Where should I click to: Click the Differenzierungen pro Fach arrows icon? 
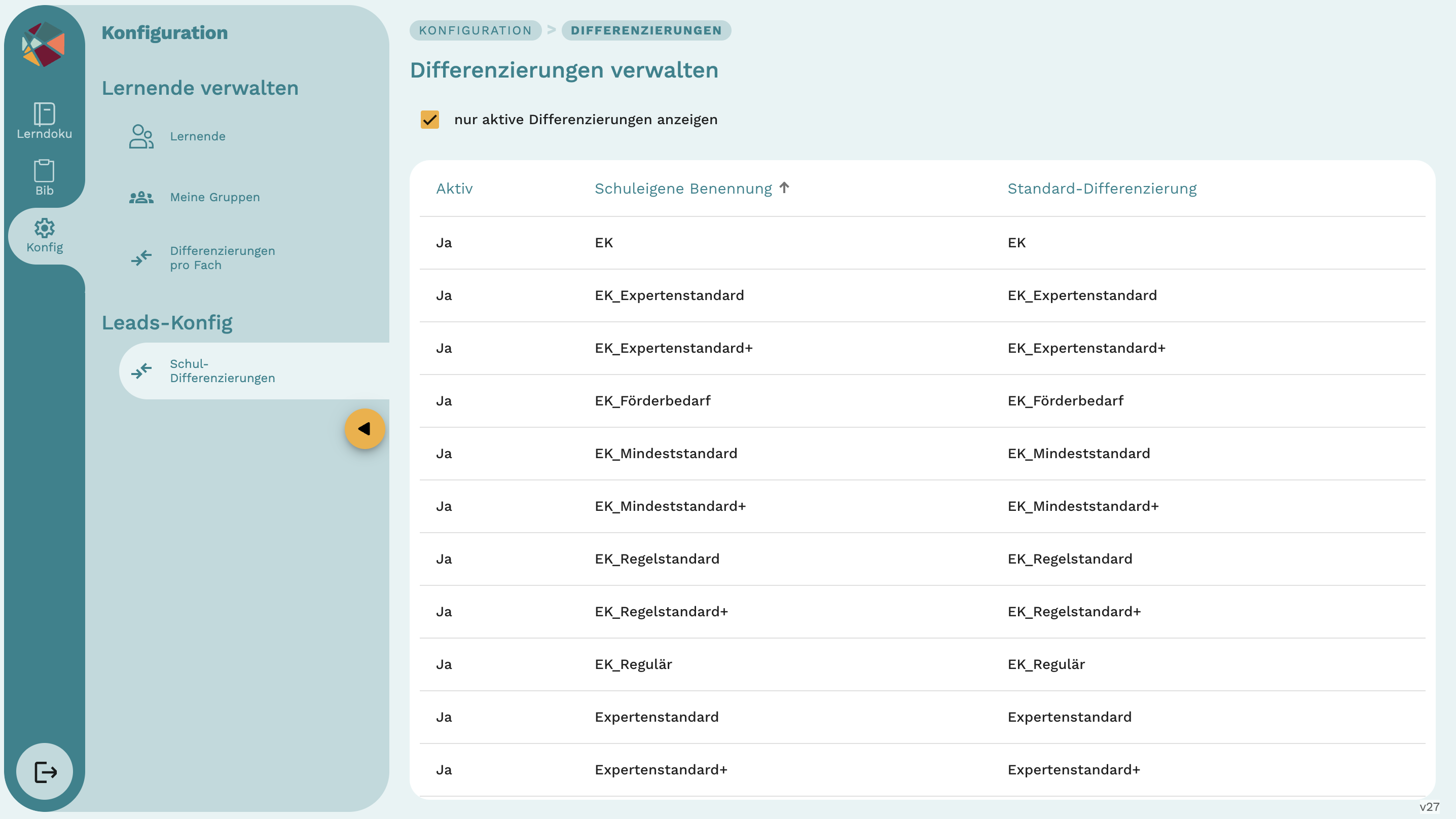coord(141,258)
